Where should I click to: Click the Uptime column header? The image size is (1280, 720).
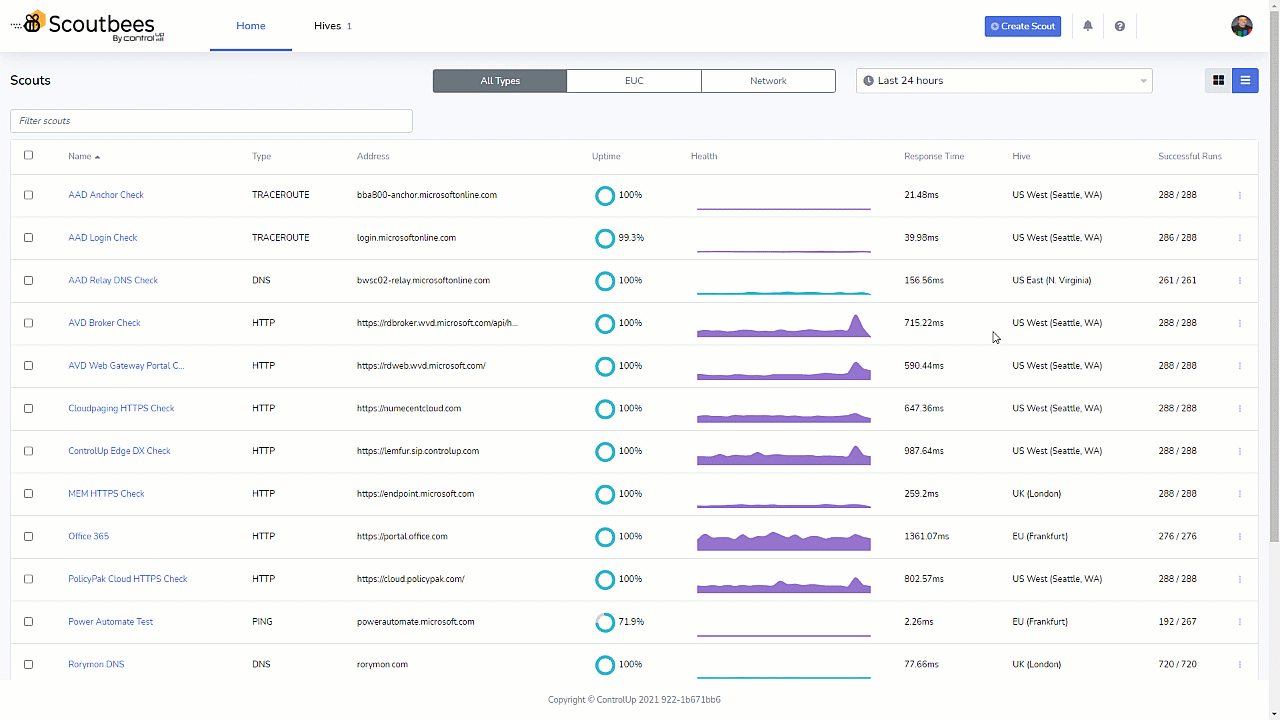606,157
